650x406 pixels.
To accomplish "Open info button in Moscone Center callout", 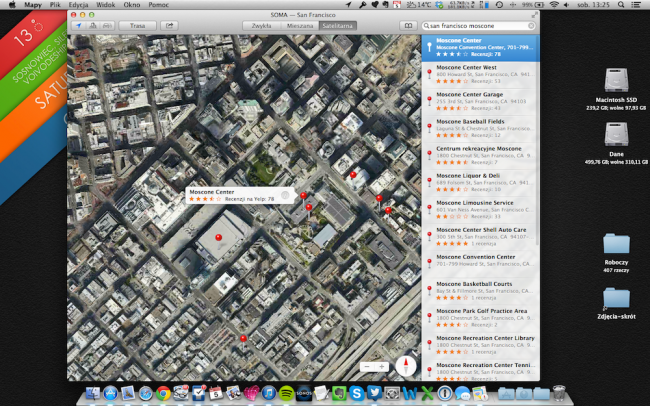I will tap(285, 195).
